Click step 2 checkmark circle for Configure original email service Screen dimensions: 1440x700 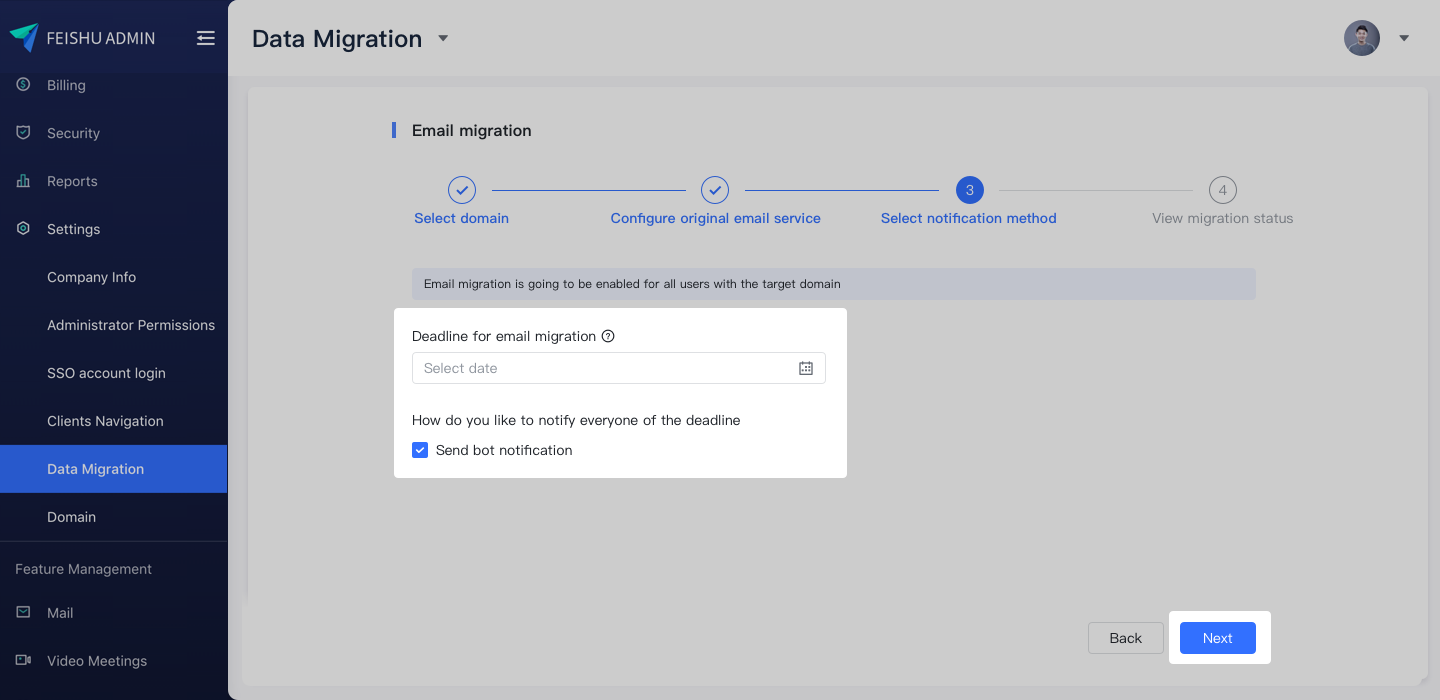[x=715, y=190]
